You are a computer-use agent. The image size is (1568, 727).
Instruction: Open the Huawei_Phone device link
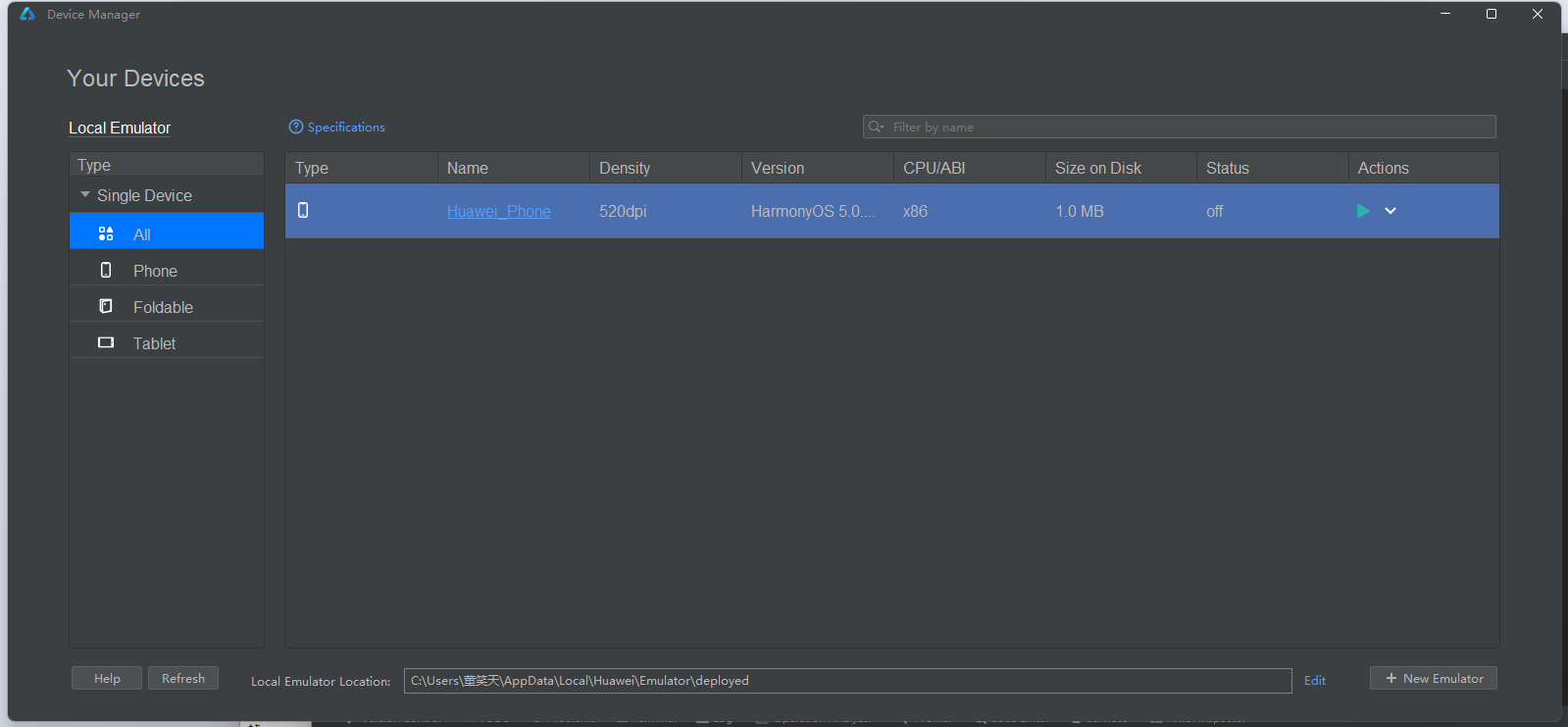tap(498, 211)
